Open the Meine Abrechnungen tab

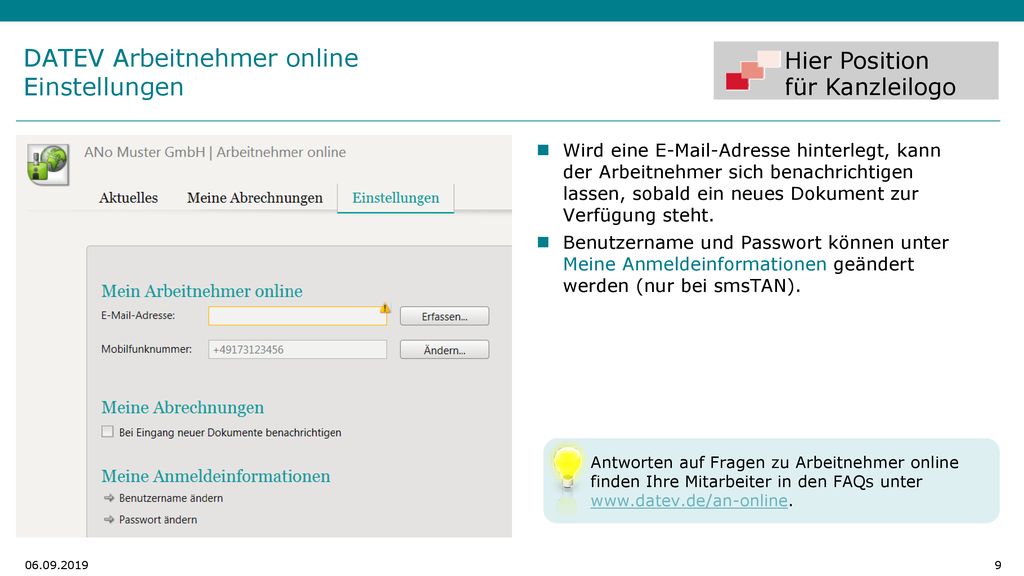[255, 198]
